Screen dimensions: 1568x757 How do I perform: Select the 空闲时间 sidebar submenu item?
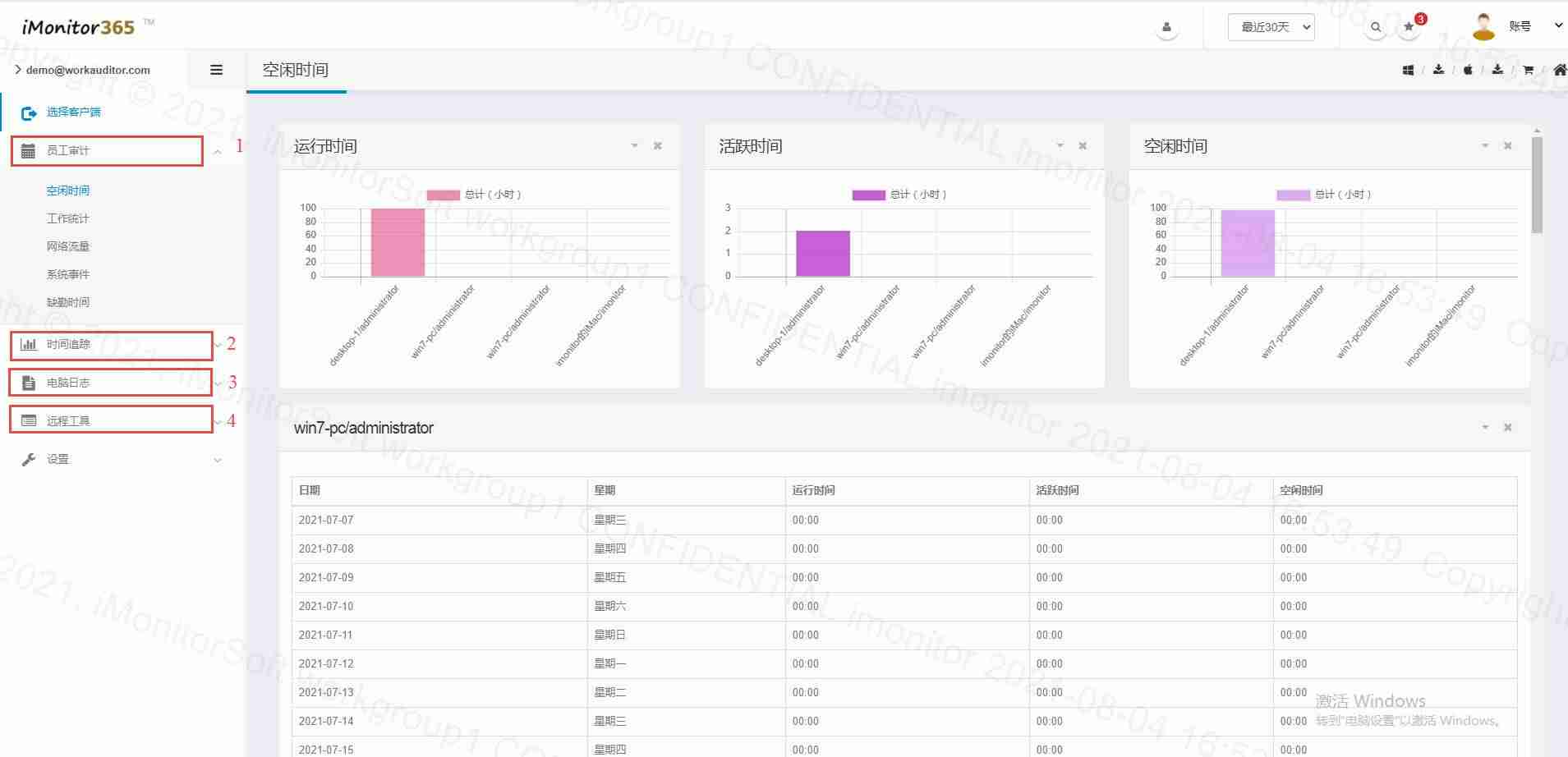pos(68,190)
